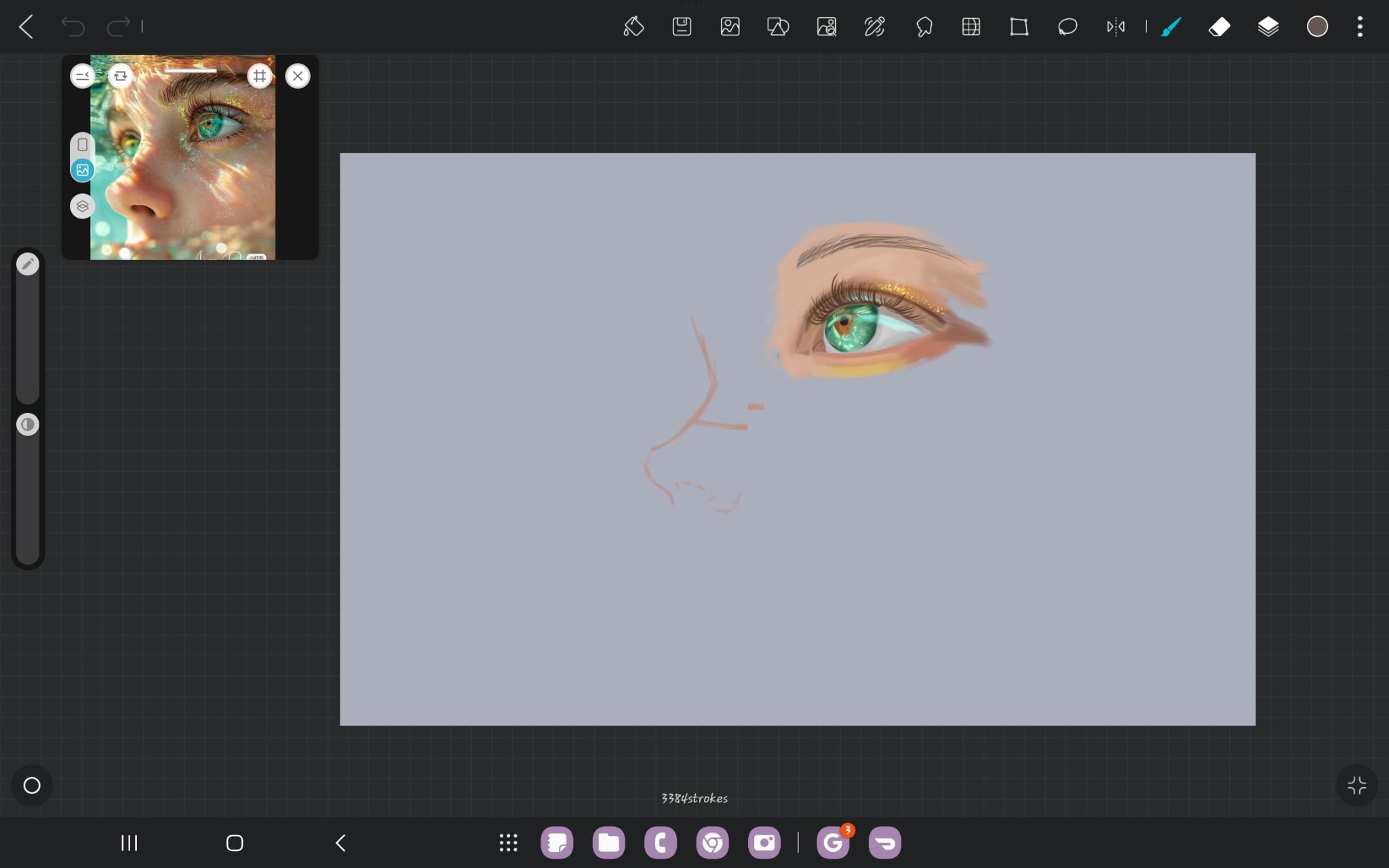Expand the three-dot overflow menu
This screenshot has width=1389, height=868.
pyautogui.click(x=1361, y=26)
